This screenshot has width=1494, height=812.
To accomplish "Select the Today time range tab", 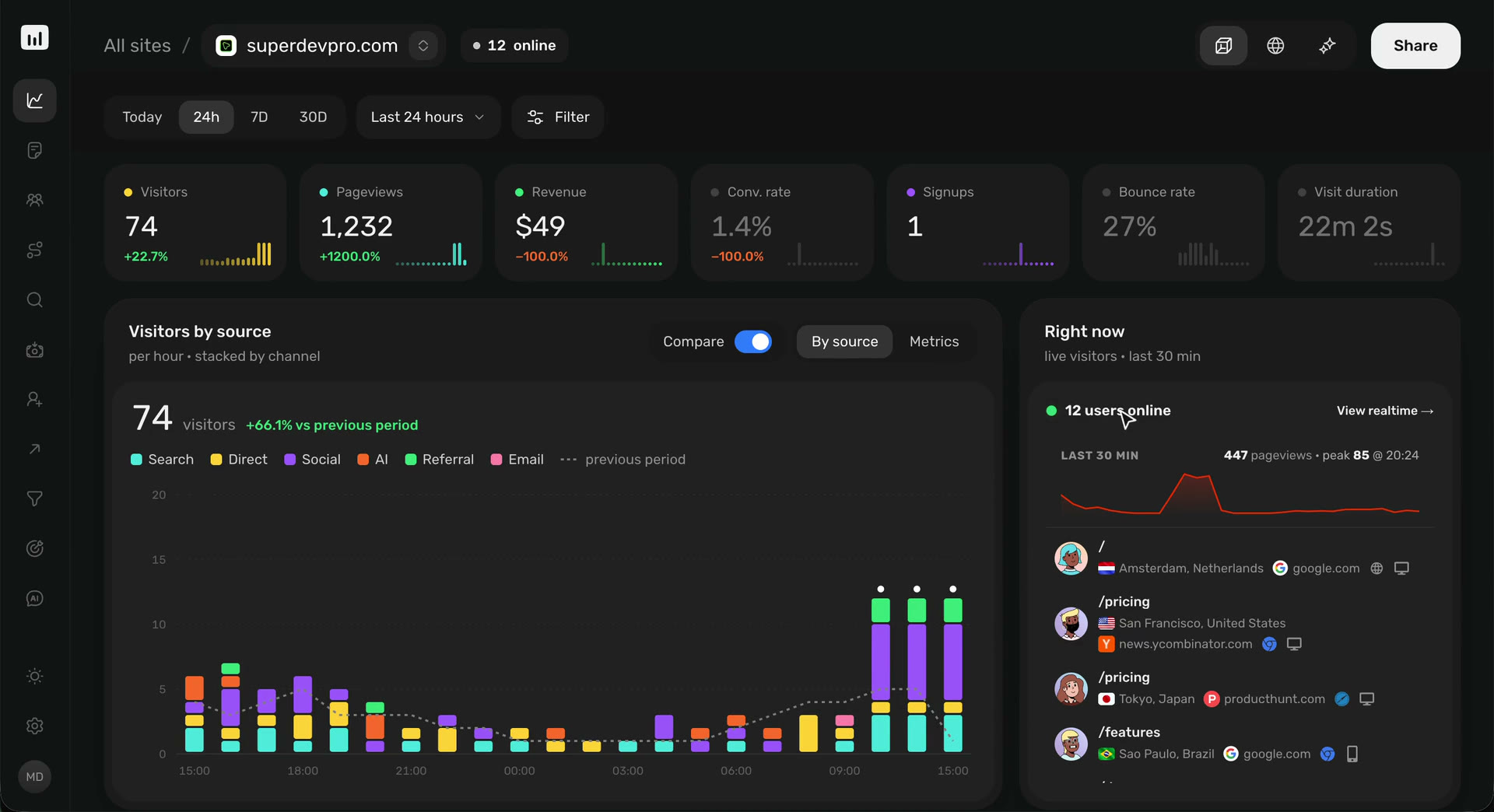I will coord(142,117).
